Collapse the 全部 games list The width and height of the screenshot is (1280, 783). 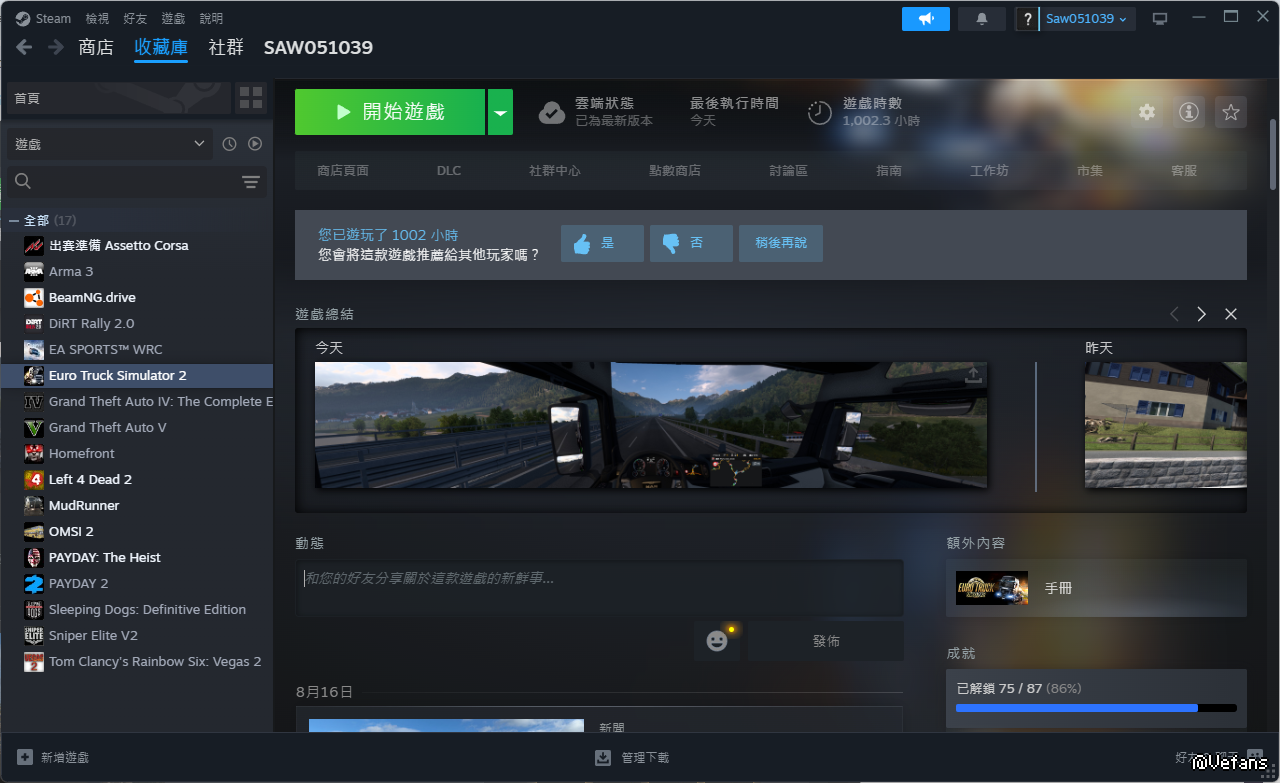tap(13, 220)
